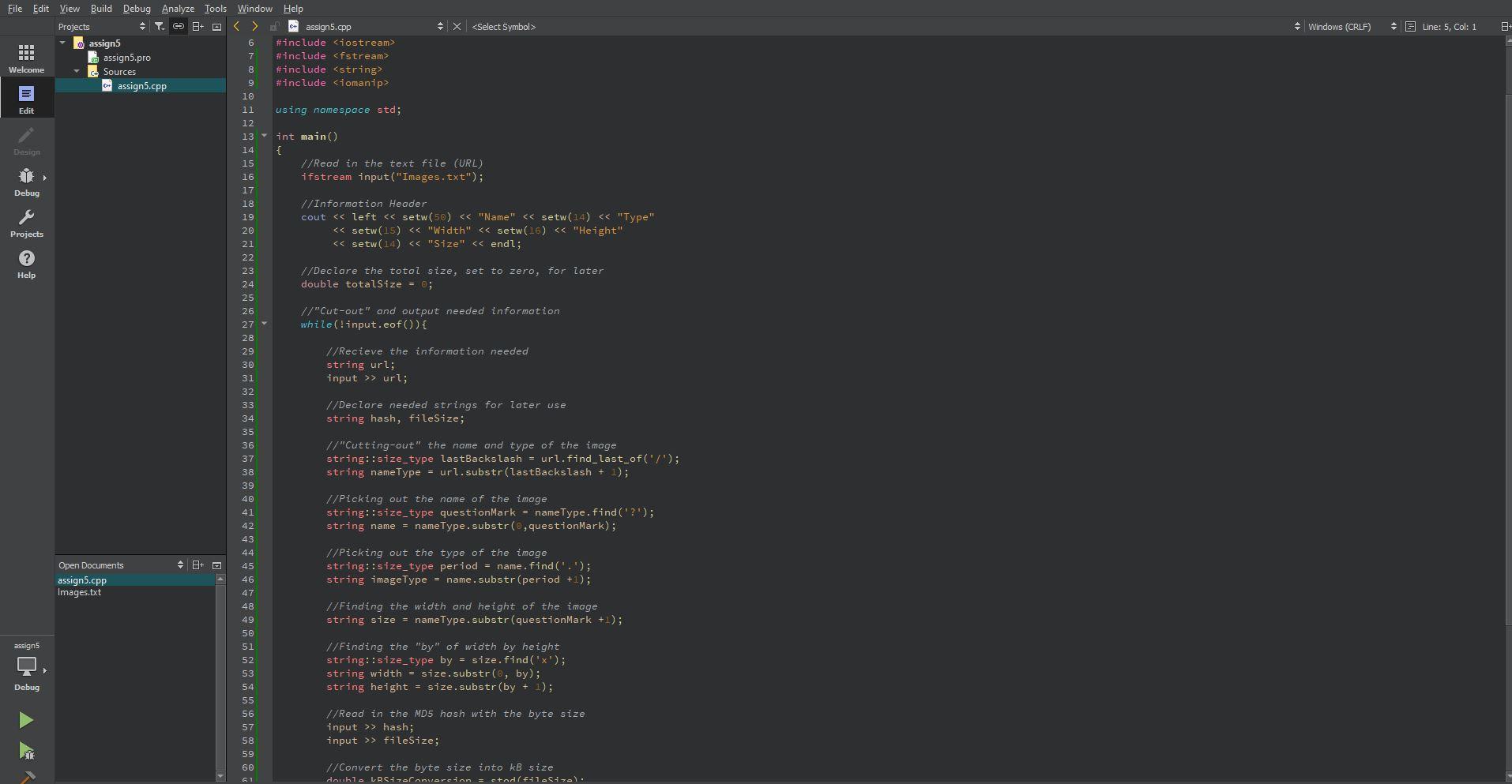This screenshot has height=784, width=1512.
Task: Start debugging with the debug-run icon
Action: (x=26, y=751)
